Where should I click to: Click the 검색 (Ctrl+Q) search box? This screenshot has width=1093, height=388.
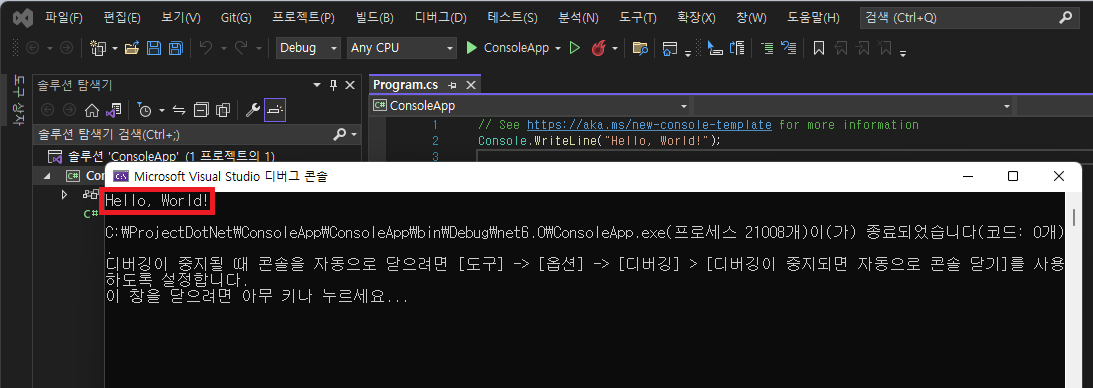pyautogui.click(x=970, y=18)
